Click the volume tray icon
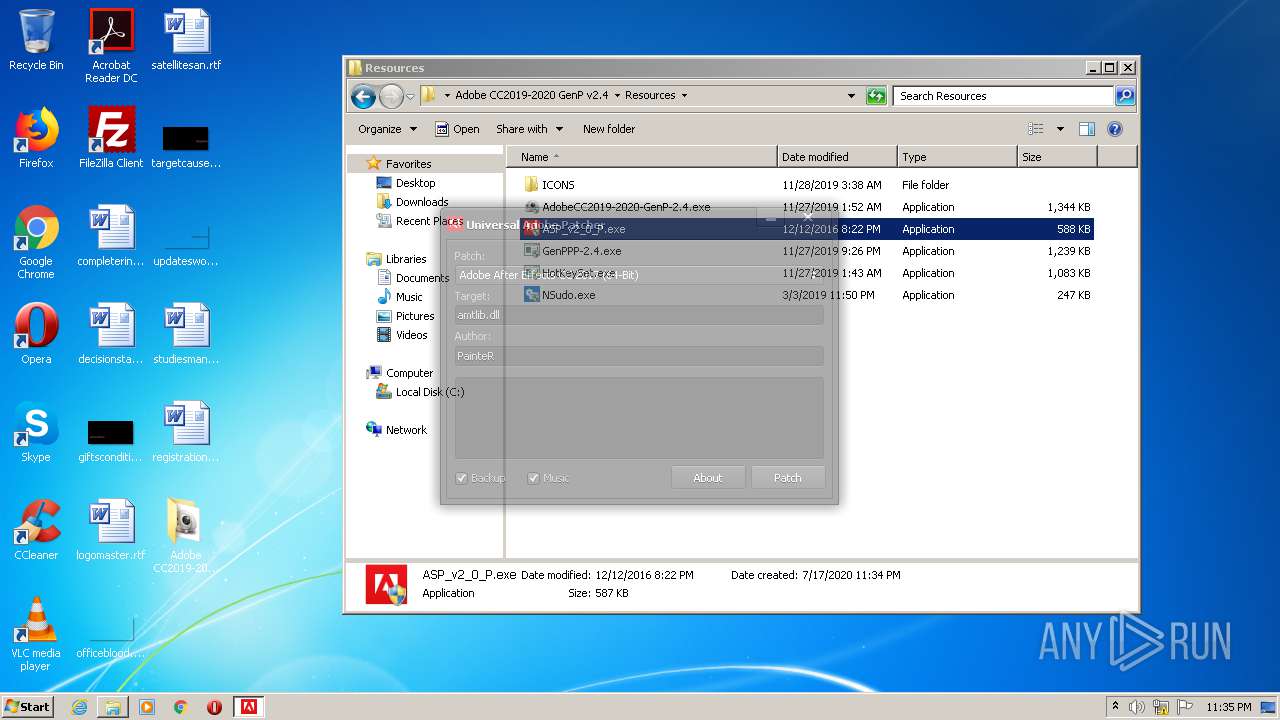 click(x=1137, y=707)
